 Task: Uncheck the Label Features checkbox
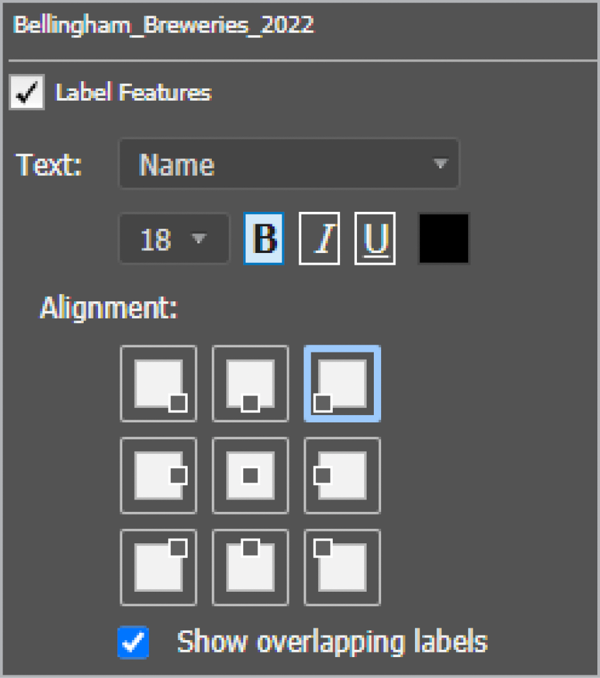tap(27, 94)
